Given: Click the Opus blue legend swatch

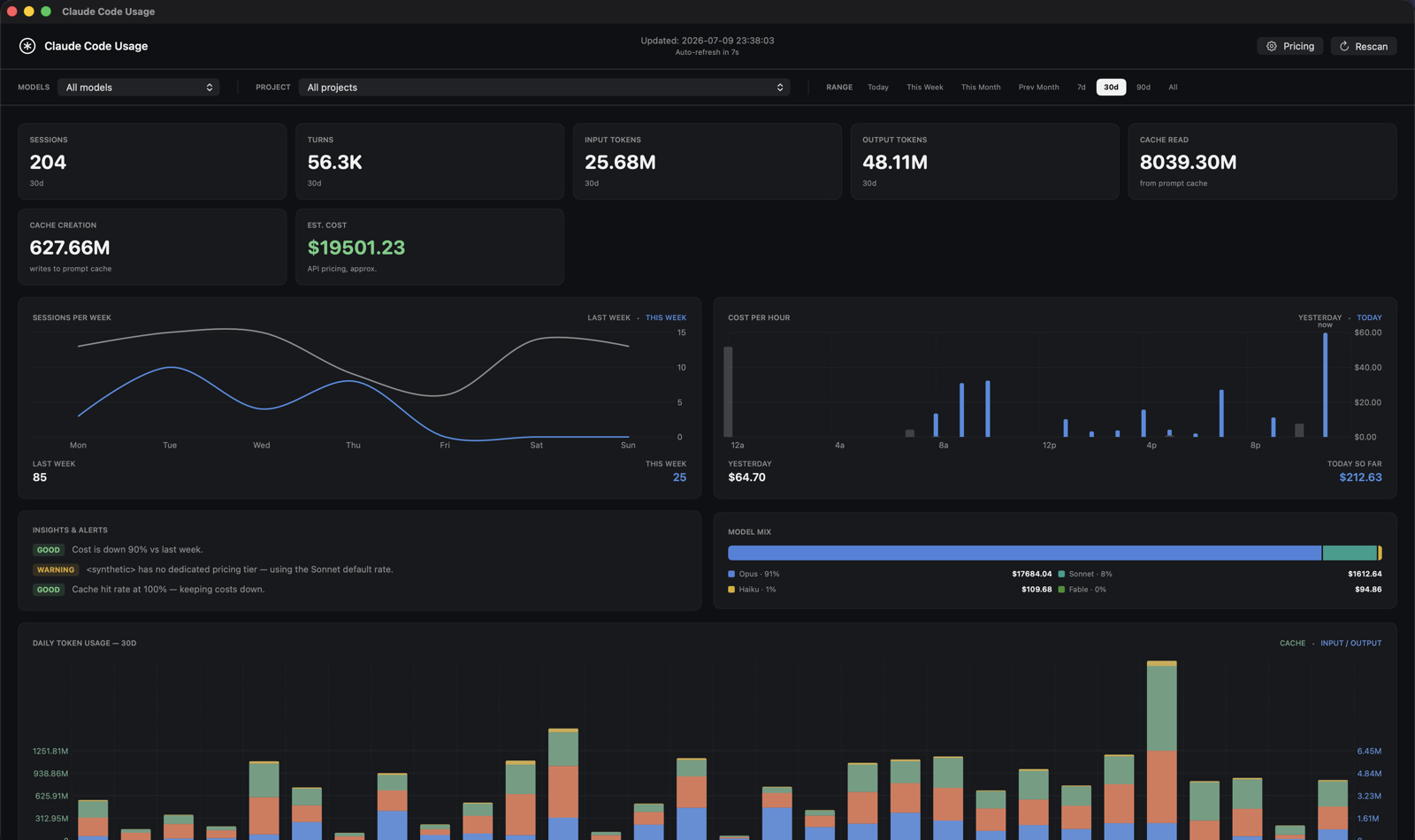Looking at the screenshot, I should pyautogui.click(x=731, y=574).
